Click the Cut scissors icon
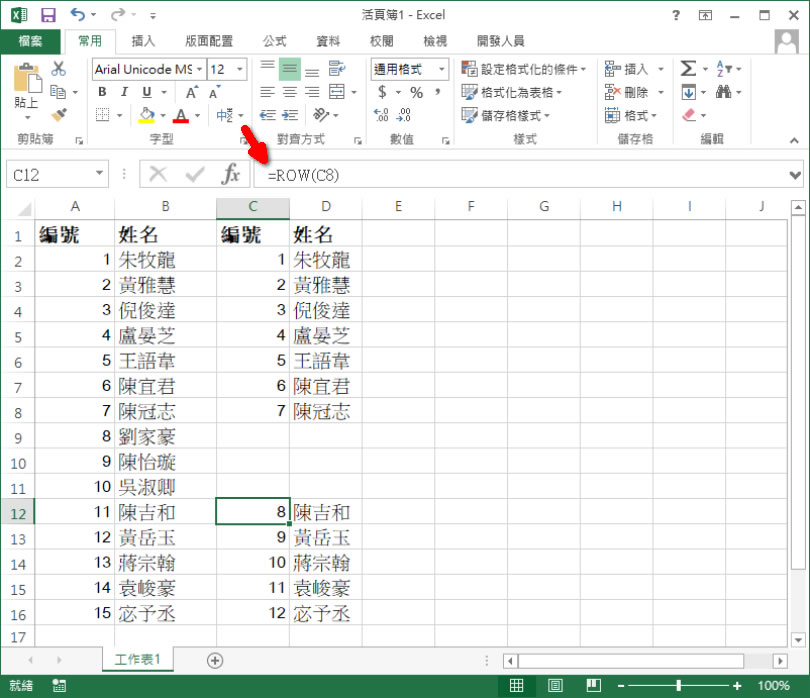810x698 pixels. tap(58, 69)
